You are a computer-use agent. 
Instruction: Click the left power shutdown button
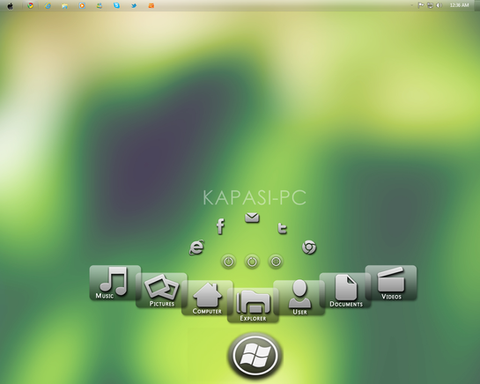pyautogui.click(x=228, y=262)
